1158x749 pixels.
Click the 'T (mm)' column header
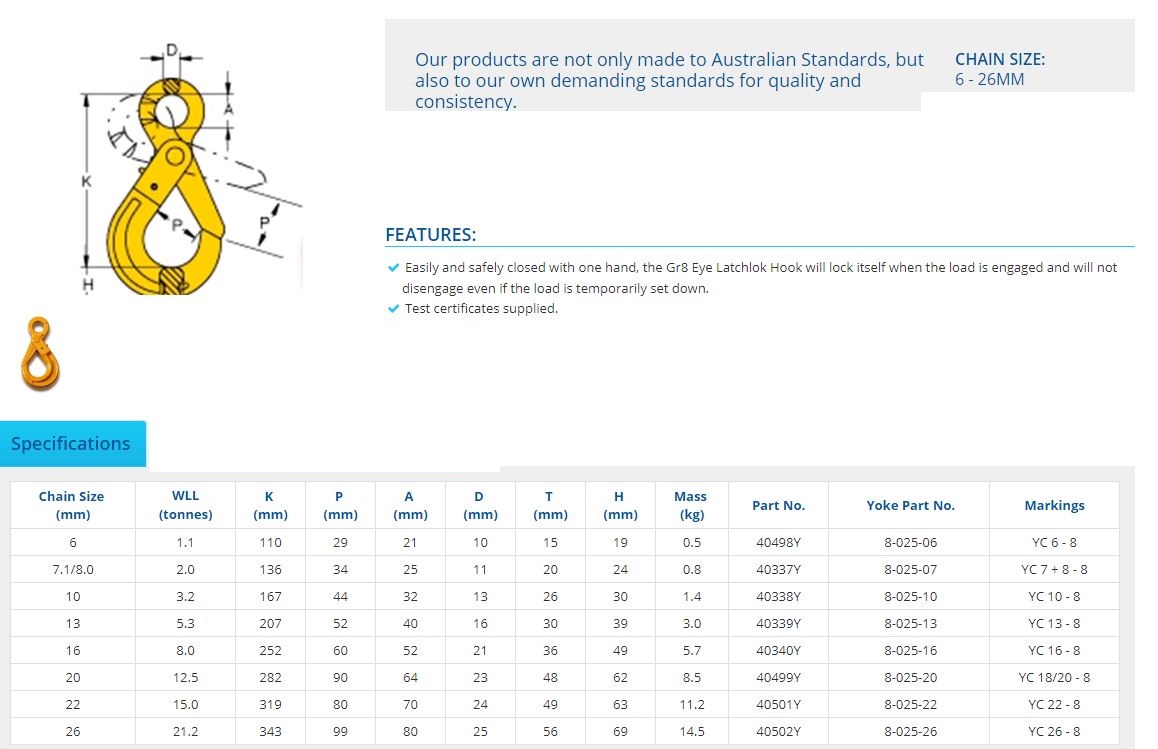click(x=550, y=505)
